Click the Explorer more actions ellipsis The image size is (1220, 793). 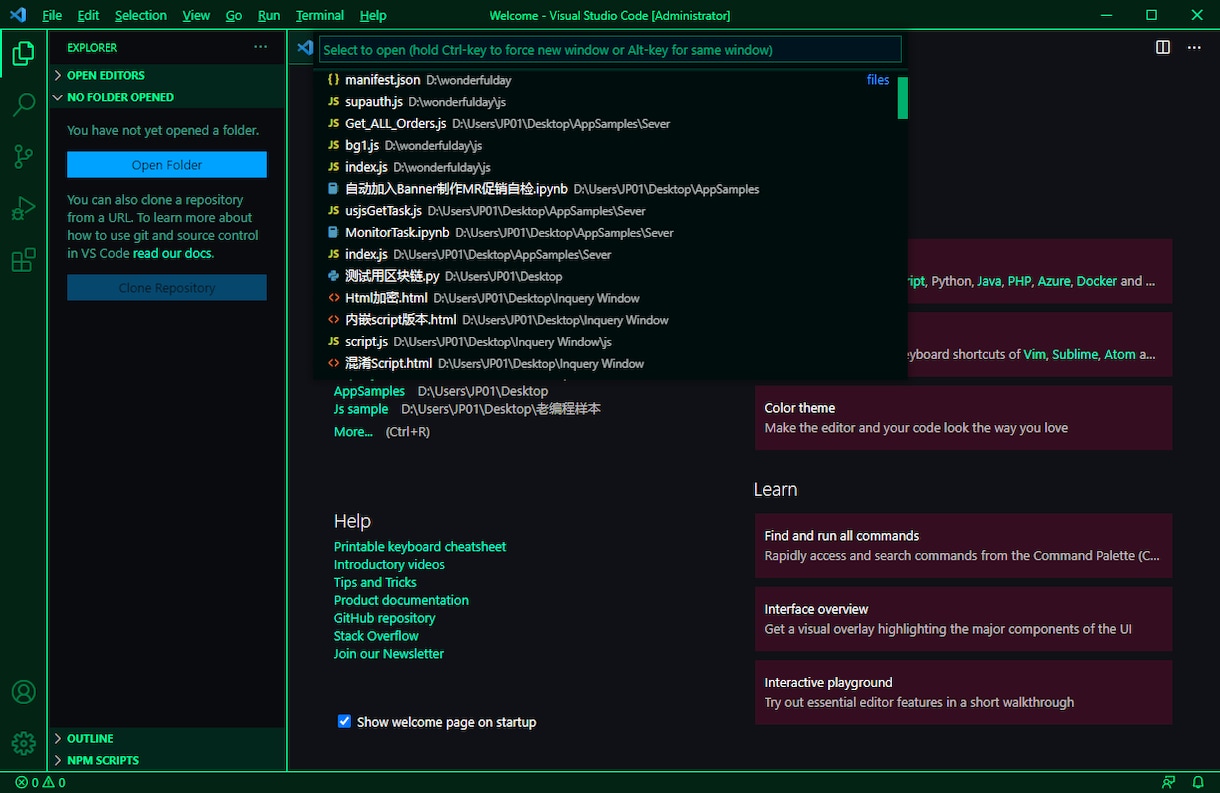click(261, 47)
